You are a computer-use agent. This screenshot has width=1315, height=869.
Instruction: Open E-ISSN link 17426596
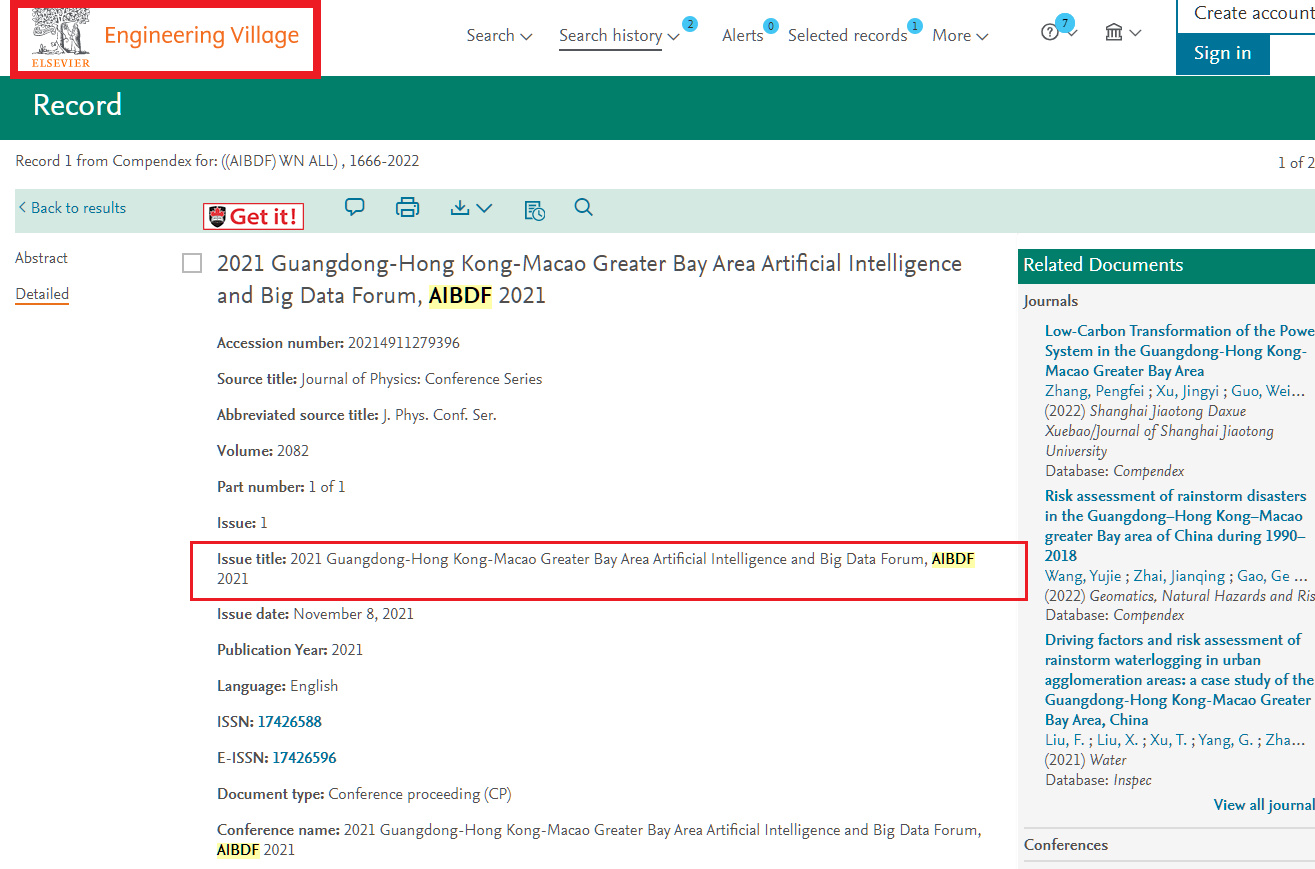(304, 758)
